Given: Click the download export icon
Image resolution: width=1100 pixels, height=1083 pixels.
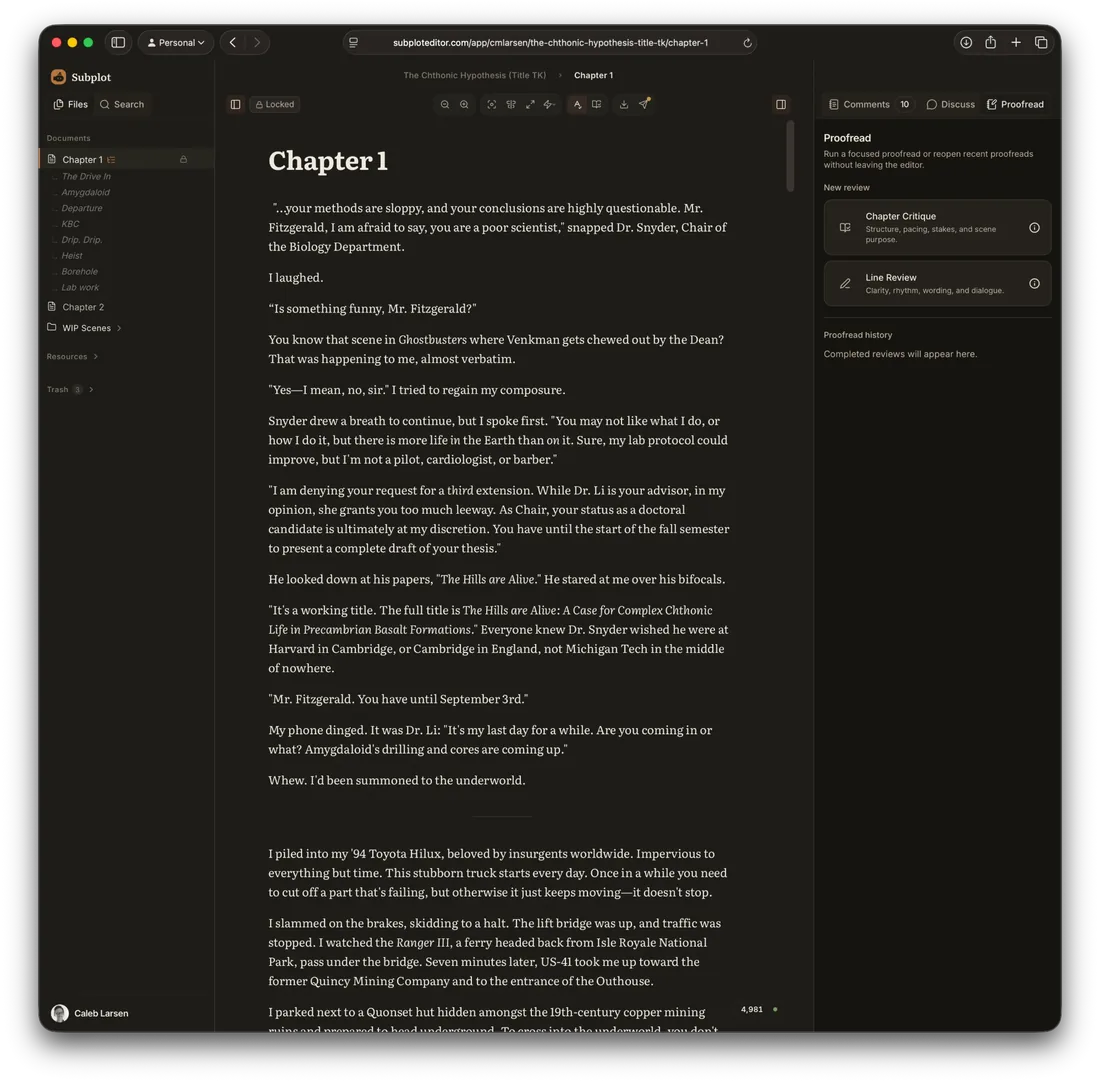Looking at the screenshot, I should 624,105.
